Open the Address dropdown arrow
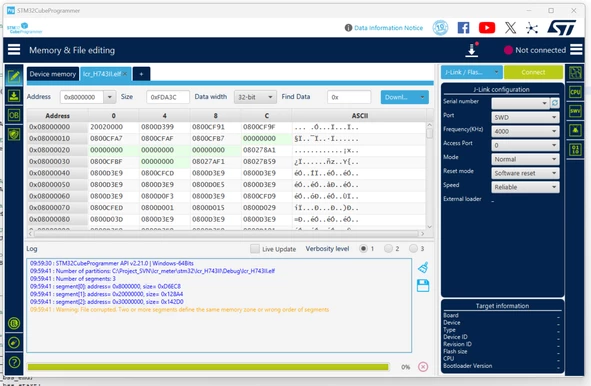This screenshot has height=386, width=591. point(109,97)
